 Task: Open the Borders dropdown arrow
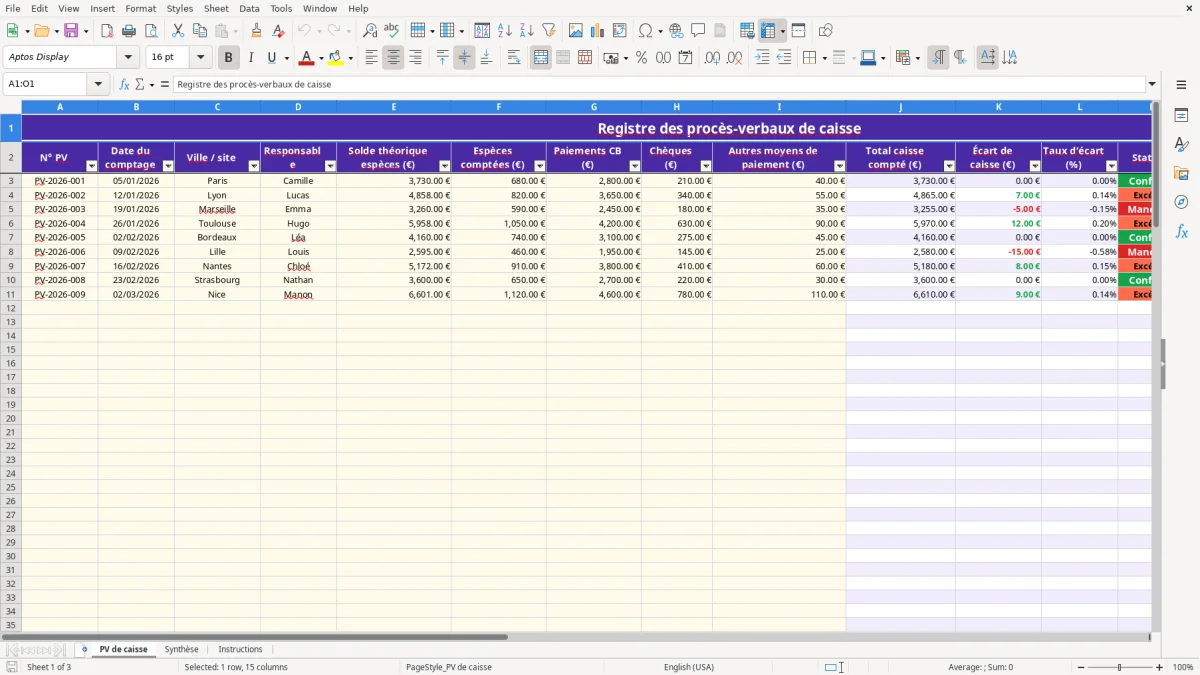coord(825,58)
